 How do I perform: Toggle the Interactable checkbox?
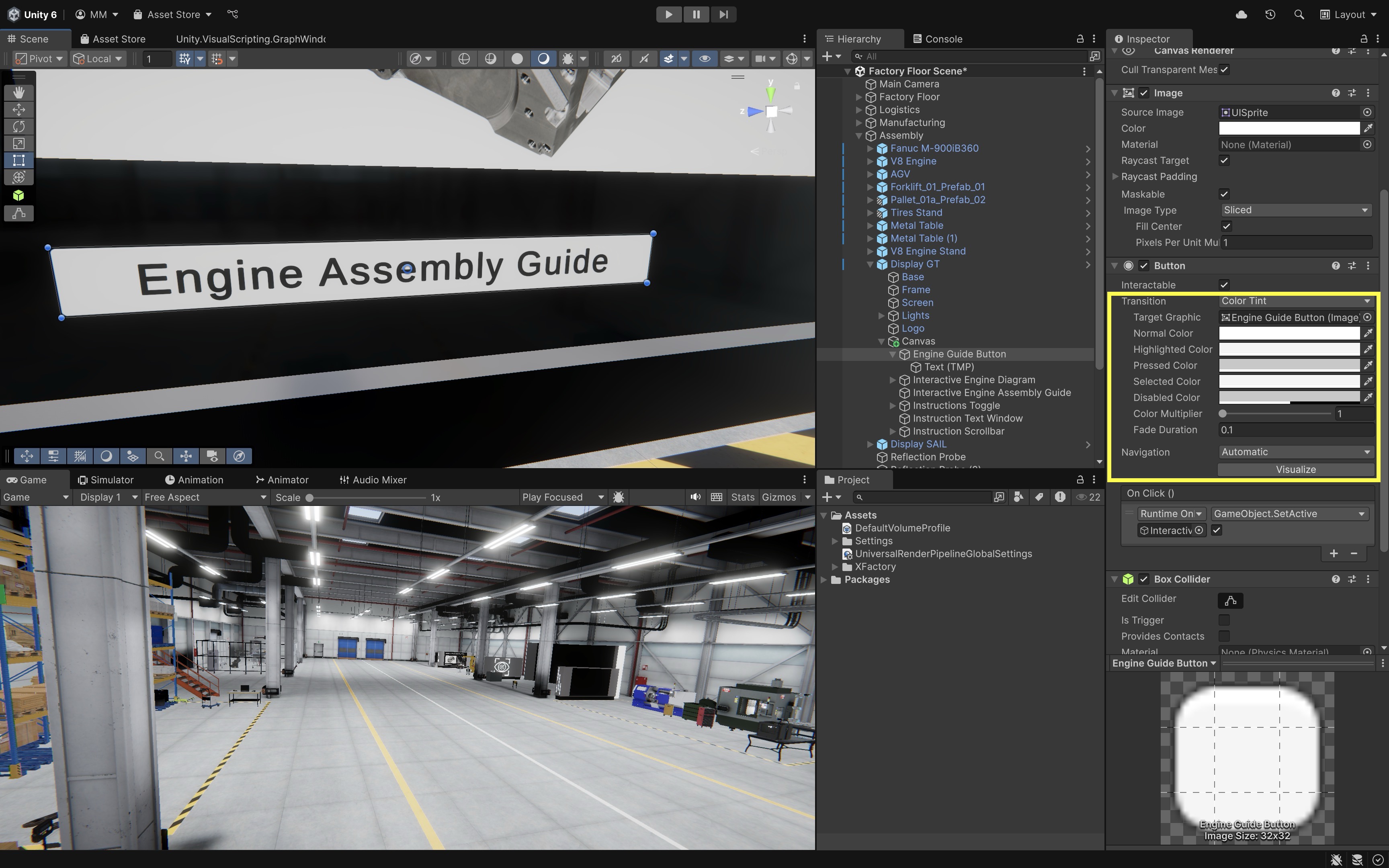point(1224,285)
